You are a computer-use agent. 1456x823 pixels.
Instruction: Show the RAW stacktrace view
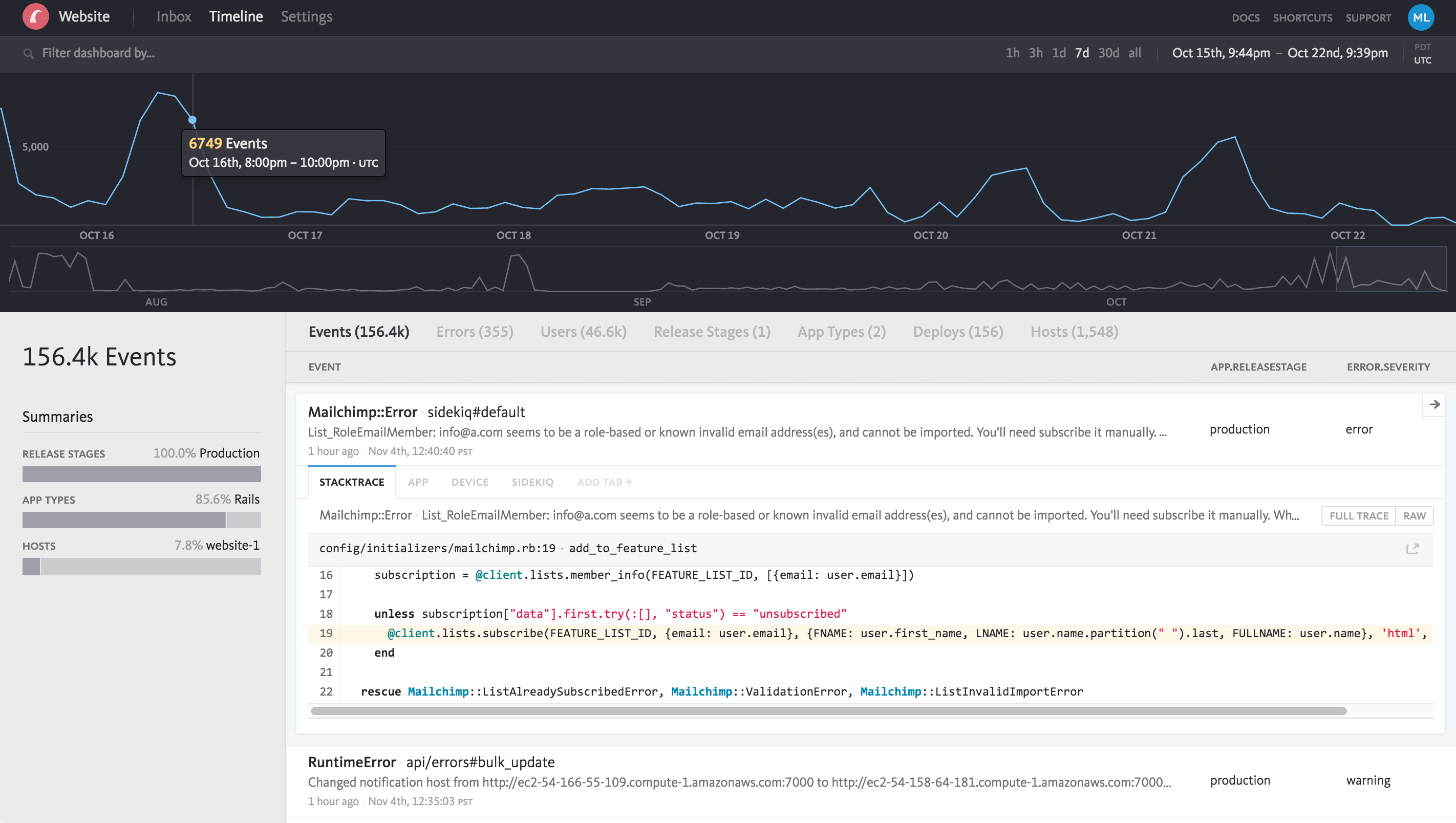[1414, 515]
